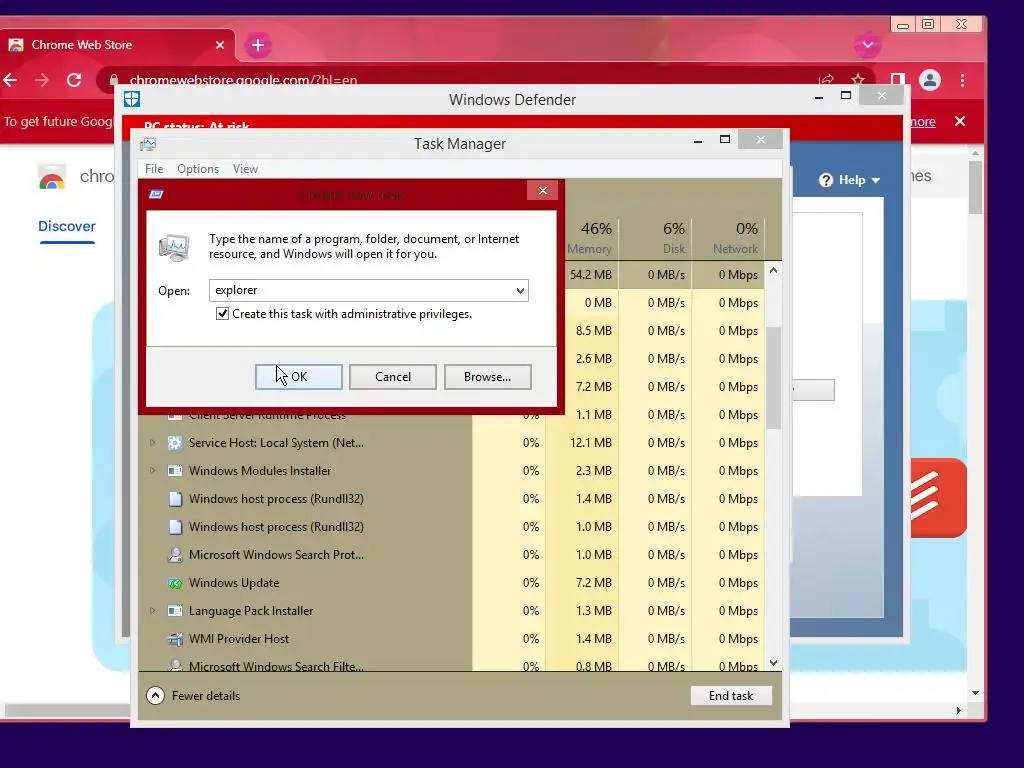Image resolution: width=1024 pixels, height=768 pixels.
Task: Click the Chrome address bar URL
Action: tap(243, 80)
